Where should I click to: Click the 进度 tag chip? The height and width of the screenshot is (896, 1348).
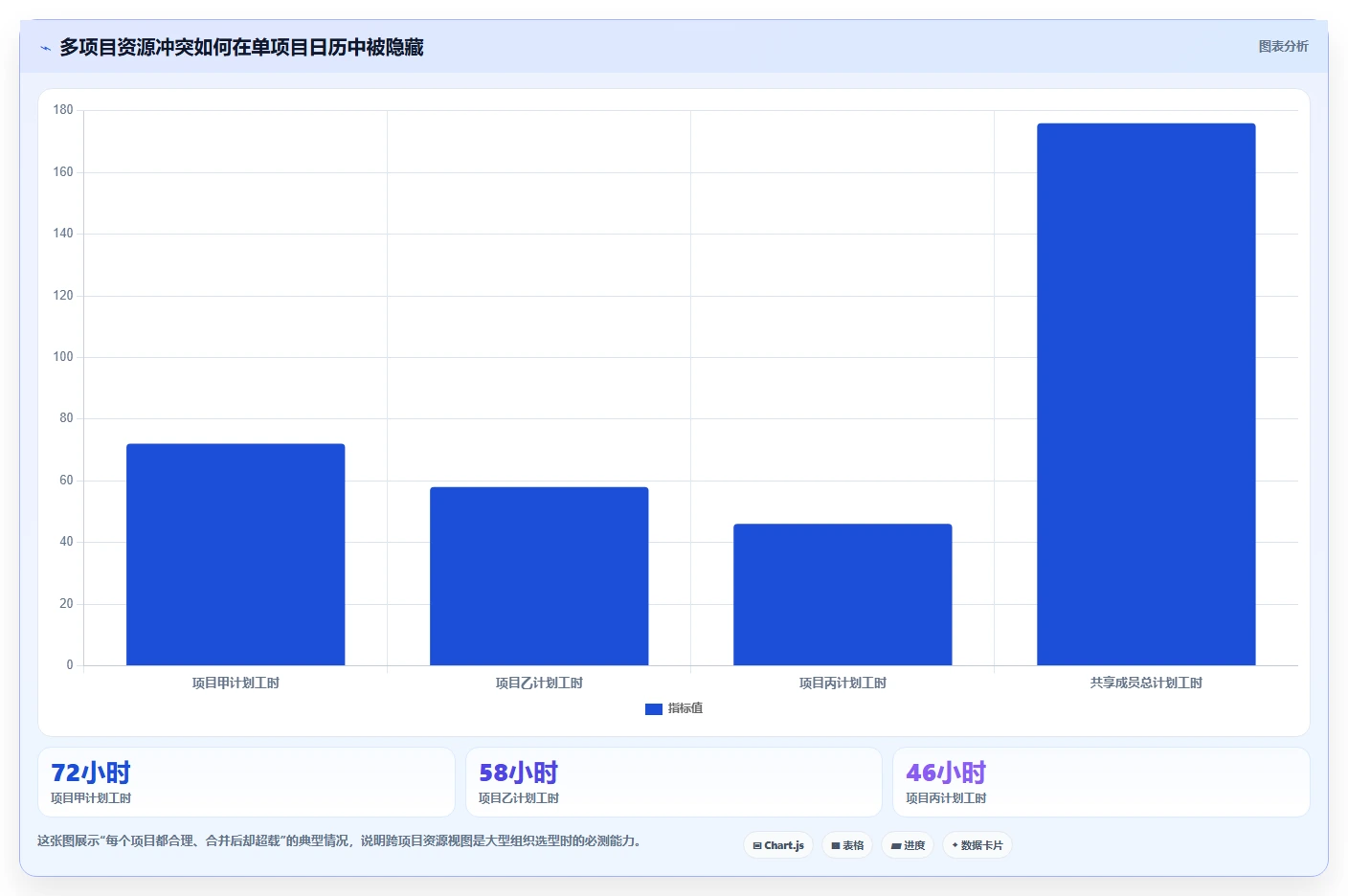908,845
